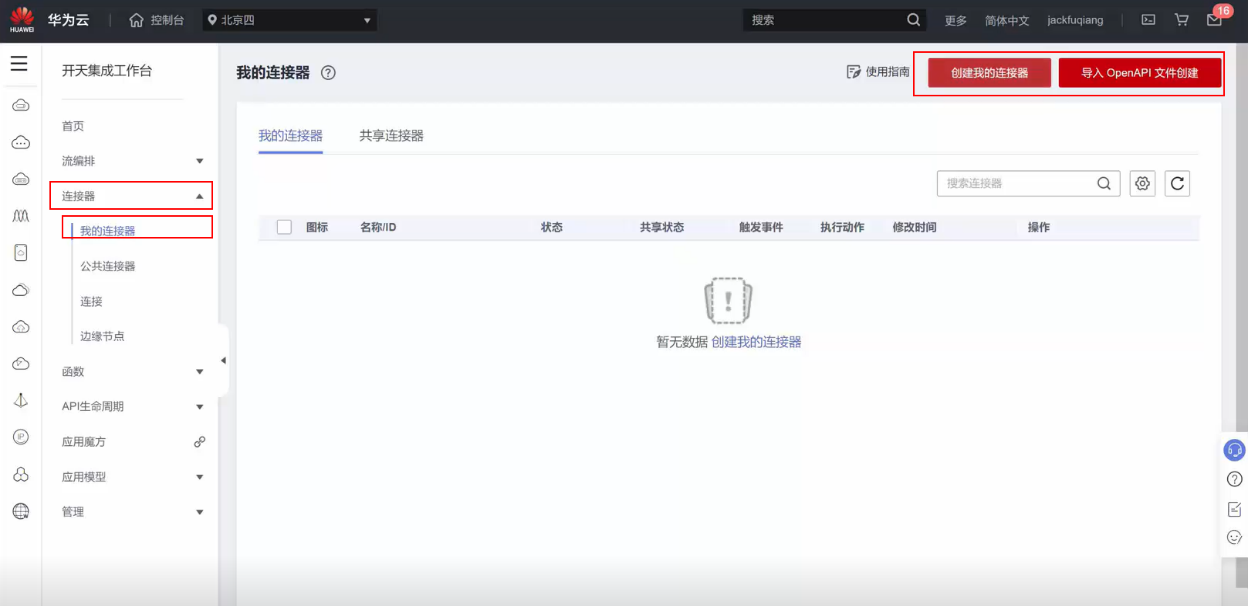Image resolution: width=1248 pixels, height=606 pixels.
Task: Tick the select-all checkbox in table header
Action: pos(284,227)
